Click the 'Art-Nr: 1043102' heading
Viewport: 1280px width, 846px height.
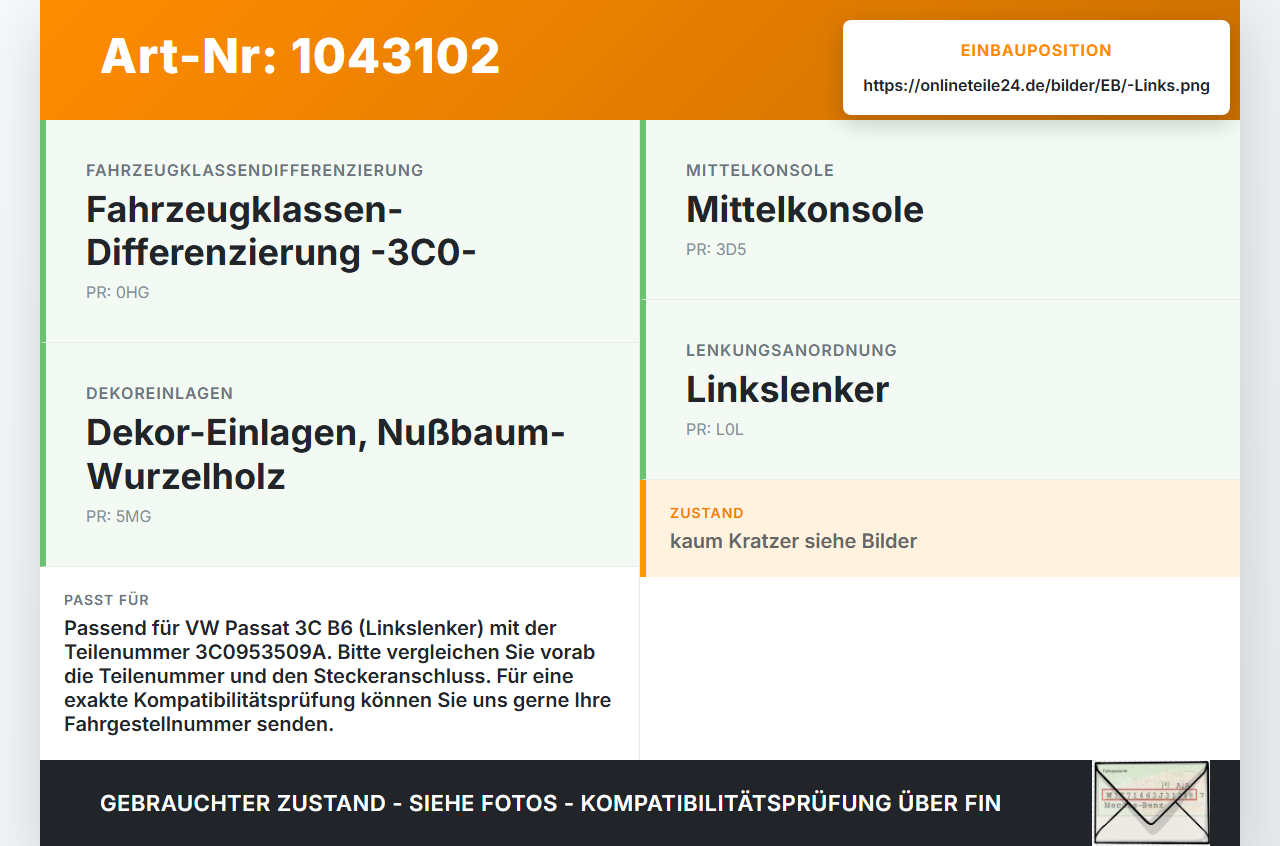click(x=300, y=56)
